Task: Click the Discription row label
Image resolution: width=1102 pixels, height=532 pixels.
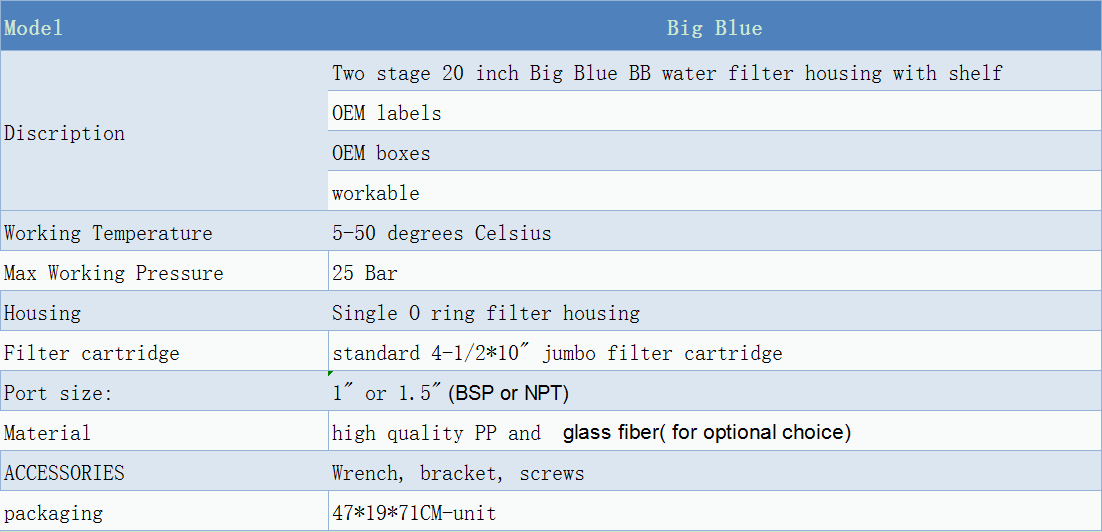Action: coord(164,131)
